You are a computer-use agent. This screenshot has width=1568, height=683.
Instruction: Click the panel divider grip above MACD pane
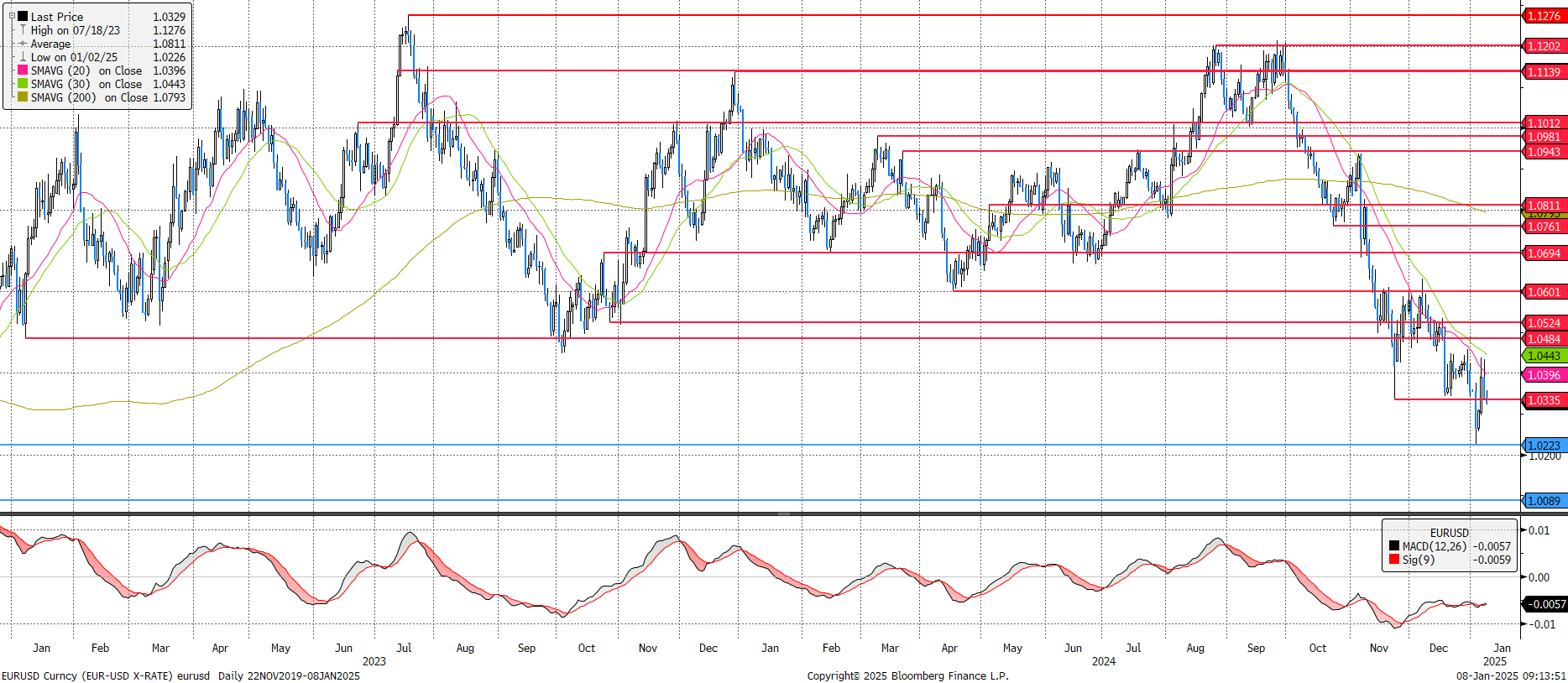783,514
